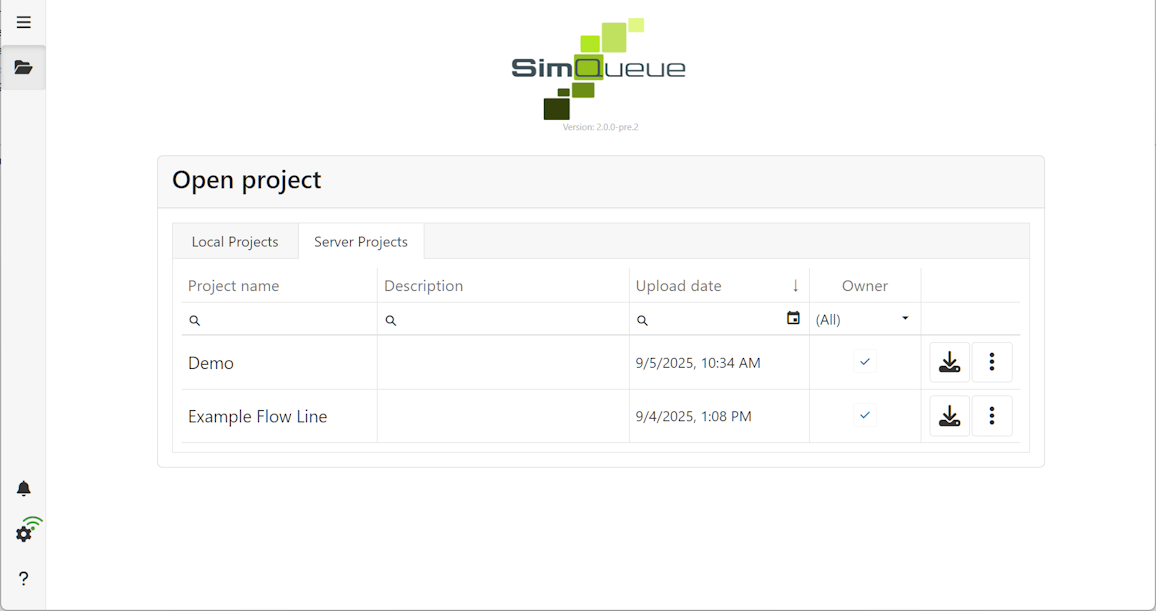Screen dimensions: 1156x611
Task: Select the Server Projects tab
Action: coord(361,241)
